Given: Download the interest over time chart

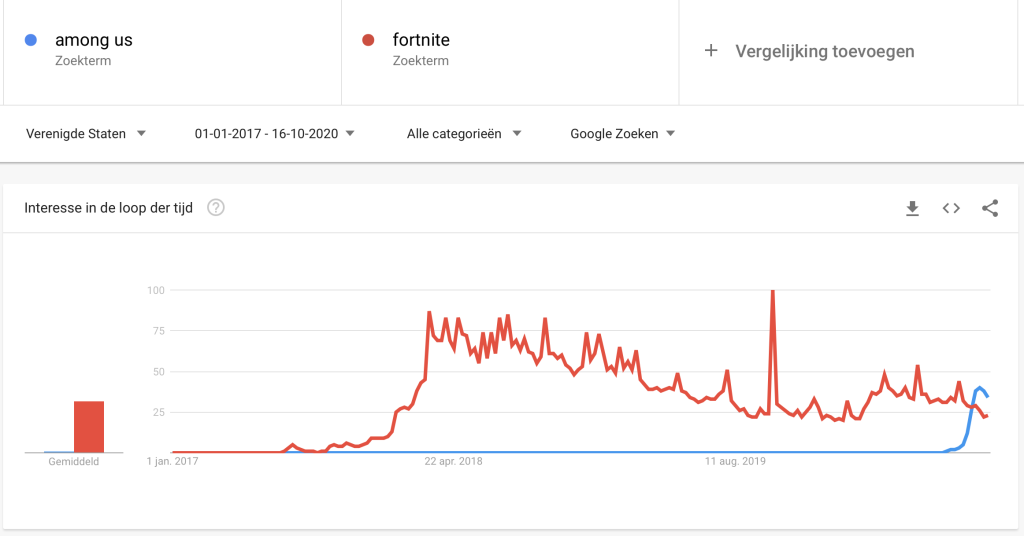Looking at the screenshot, I should pos(912,208).
